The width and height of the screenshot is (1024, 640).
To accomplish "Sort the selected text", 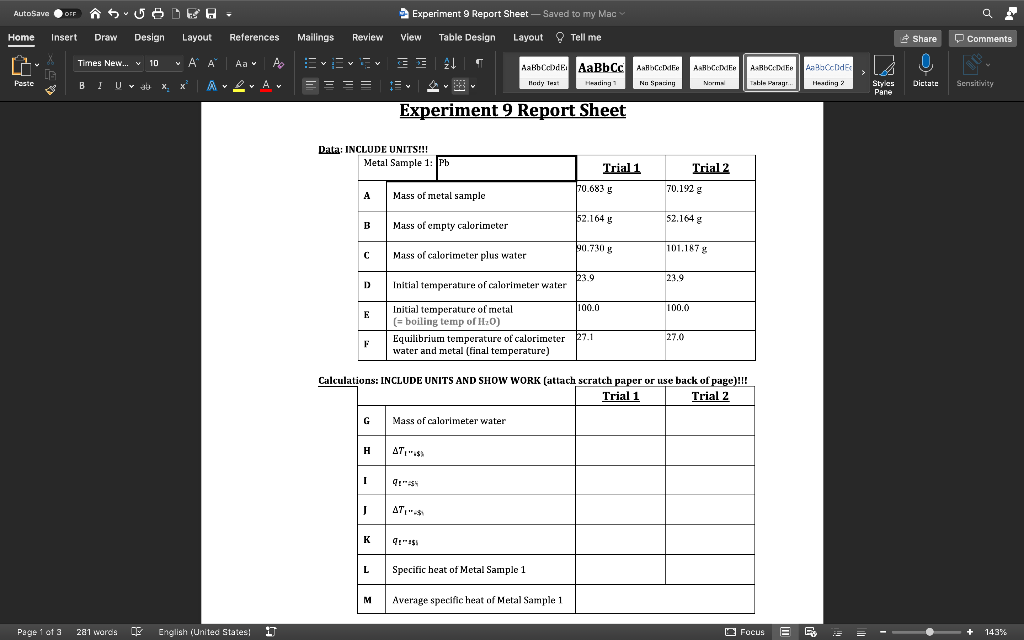I will [450, 63].
